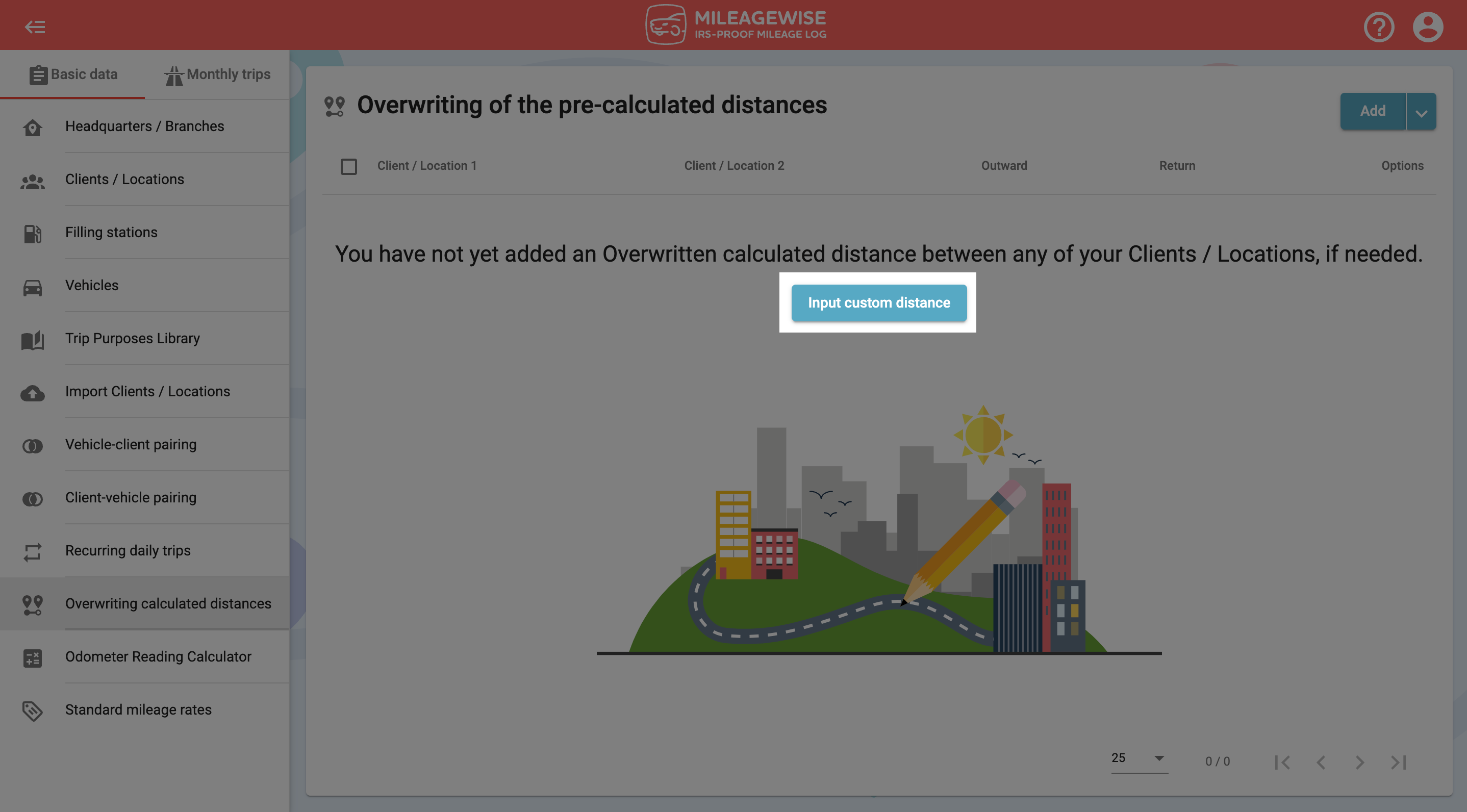Click the Recurring daily trips repeat icon

tap(33, 552)
